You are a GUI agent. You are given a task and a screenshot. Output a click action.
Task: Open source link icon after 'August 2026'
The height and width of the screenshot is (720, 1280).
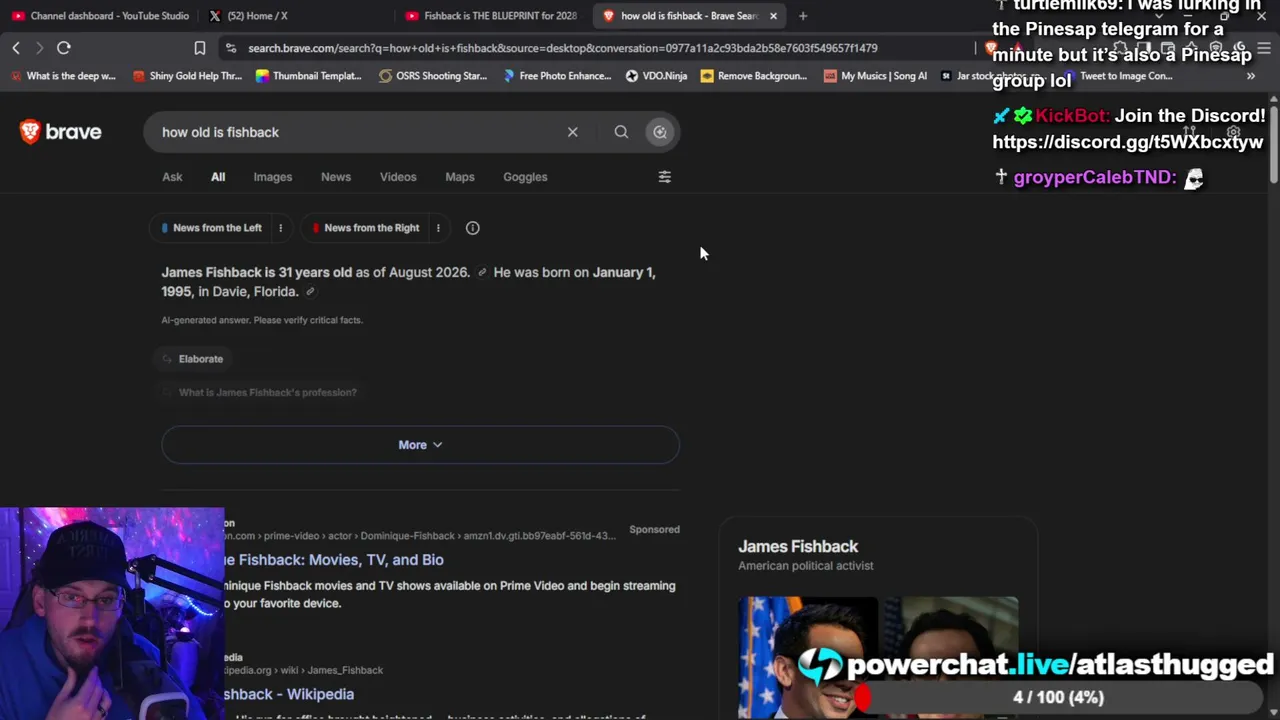(x=482, y=272)
